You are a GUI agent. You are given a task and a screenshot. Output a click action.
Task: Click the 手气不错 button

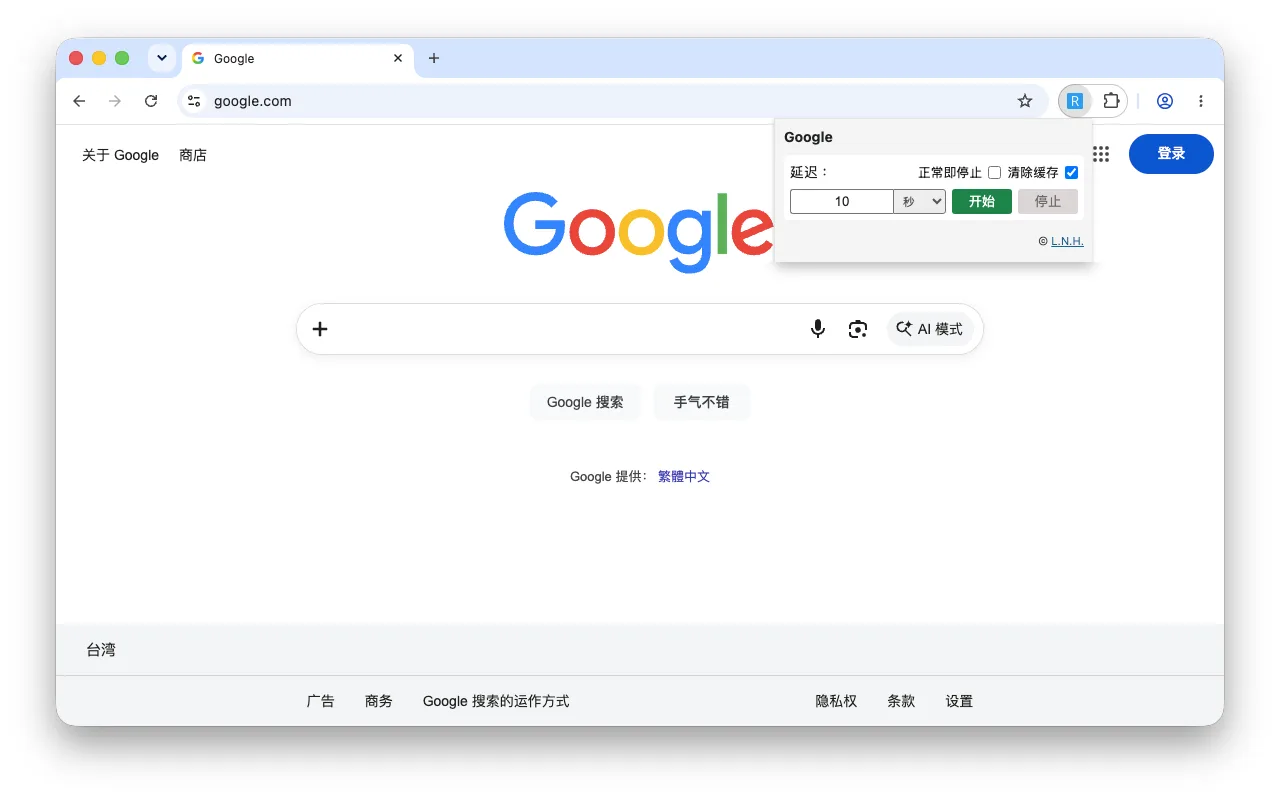(702, 402)
